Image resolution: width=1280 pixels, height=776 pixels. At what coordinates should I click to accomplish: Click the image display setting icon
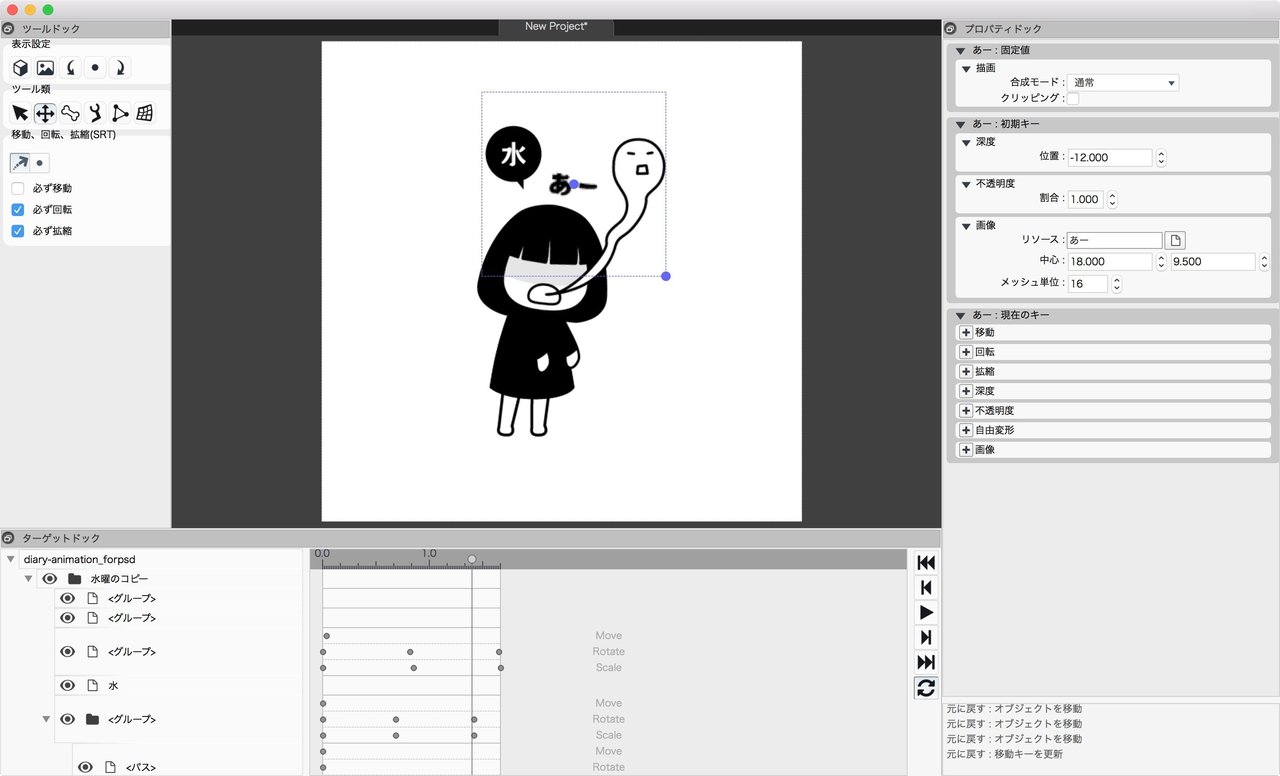(x=45, y=68)
